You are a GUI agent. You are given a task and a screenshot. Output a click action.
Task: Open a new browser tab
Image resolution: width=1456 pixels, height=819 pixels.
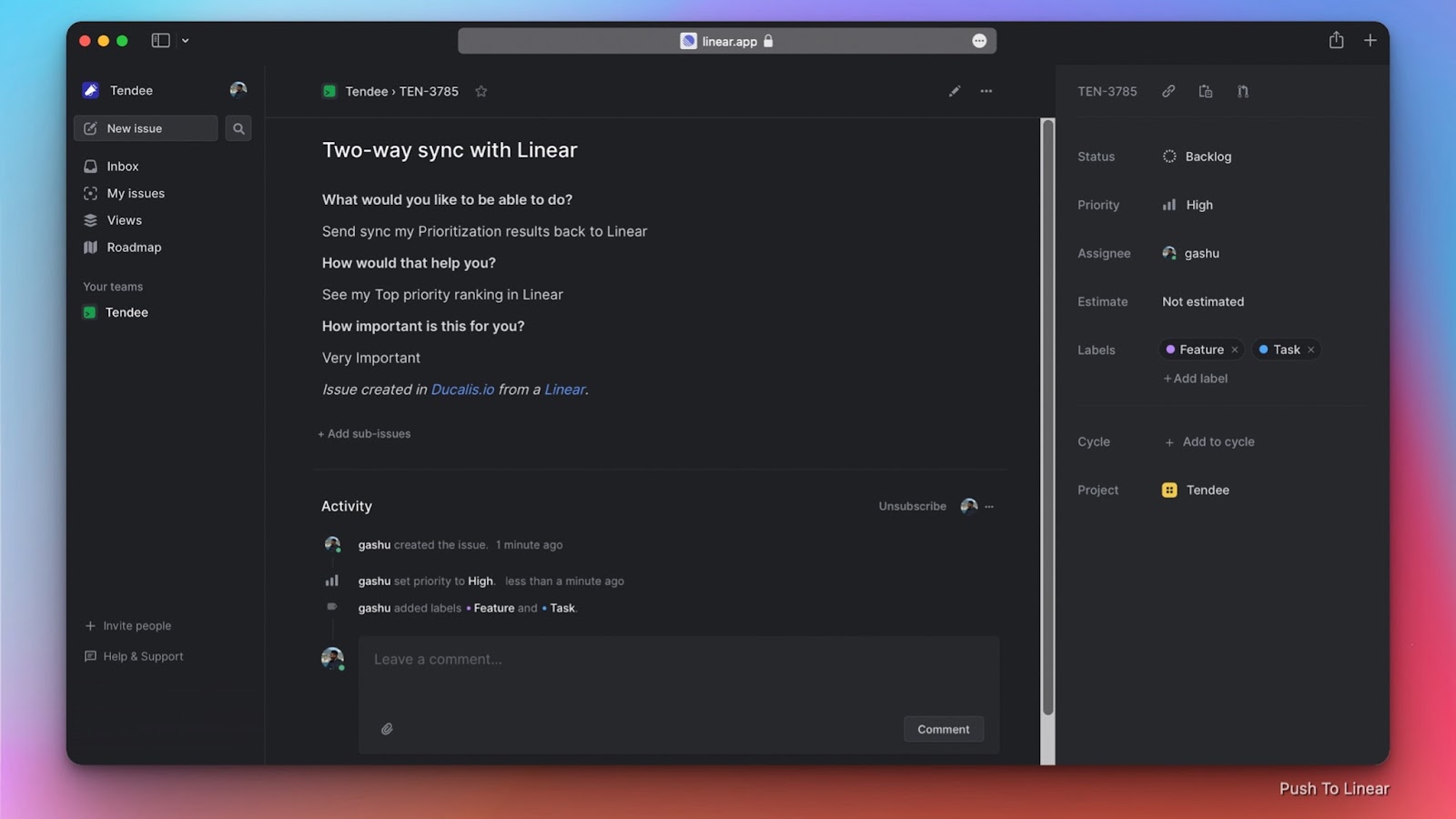pyautogui.click(x=1370, y=40)
